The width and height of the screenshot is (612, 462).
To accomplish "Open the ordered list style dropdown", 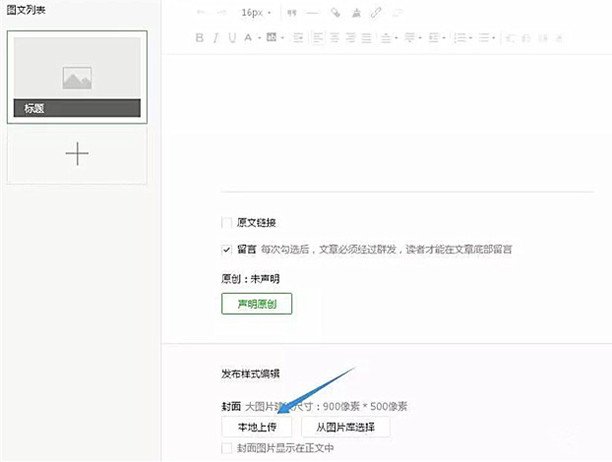I will [x=471, y=38].
